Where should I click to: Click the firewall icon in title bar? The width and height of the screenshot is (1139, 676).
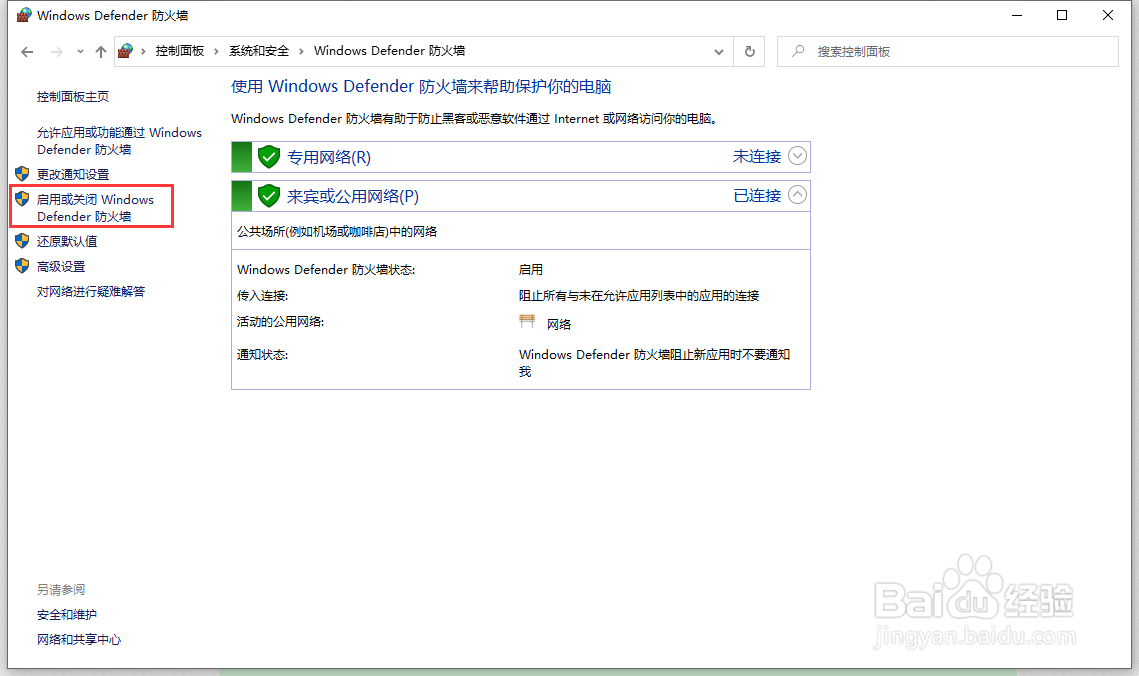pyautogui.click(x=24, y=15)
